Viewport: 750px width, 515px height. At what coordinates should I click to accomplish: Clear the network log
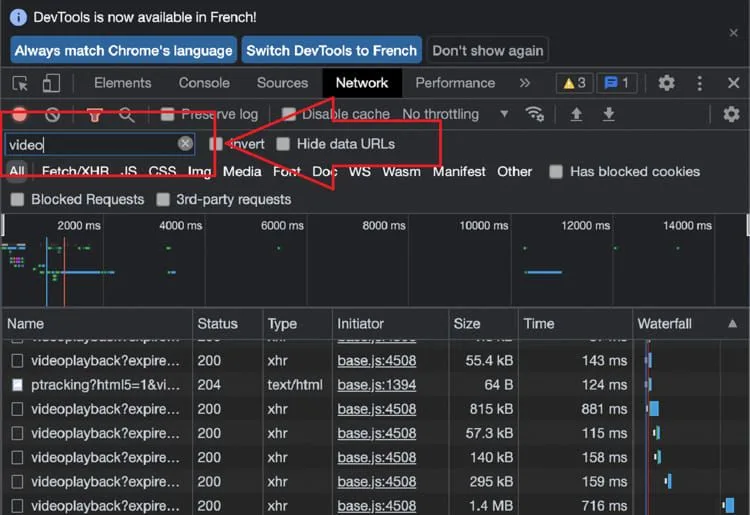[53, 114]
